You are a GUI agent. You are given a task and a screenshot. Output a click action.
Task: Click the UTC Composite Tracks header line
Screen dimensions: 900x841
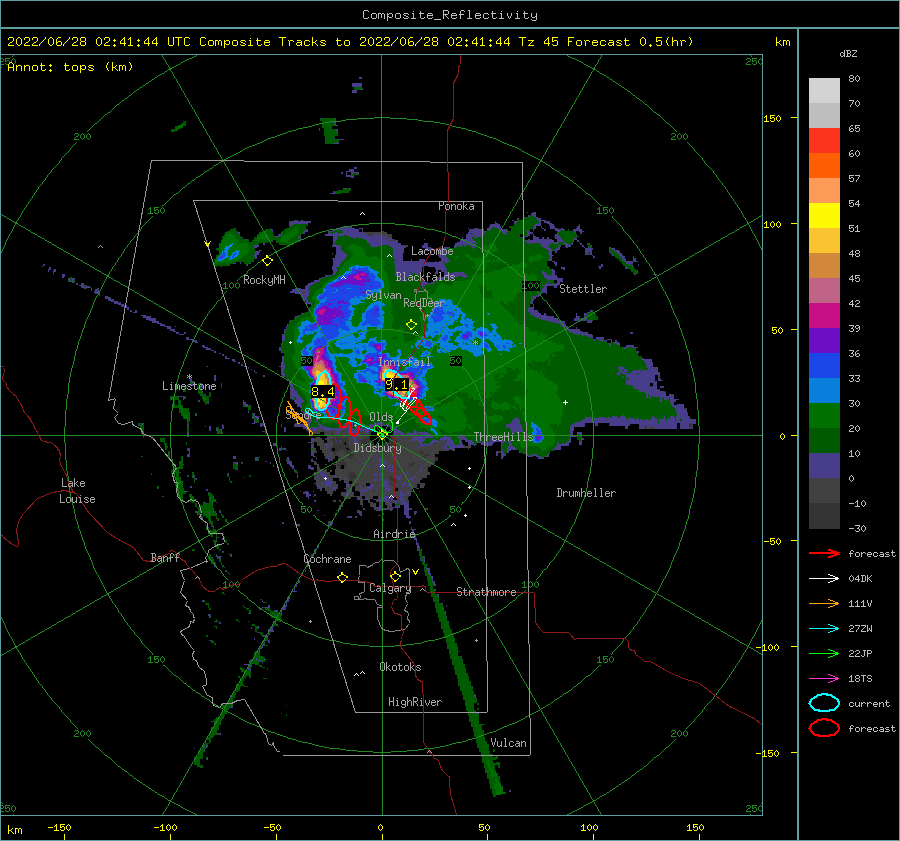350,42
